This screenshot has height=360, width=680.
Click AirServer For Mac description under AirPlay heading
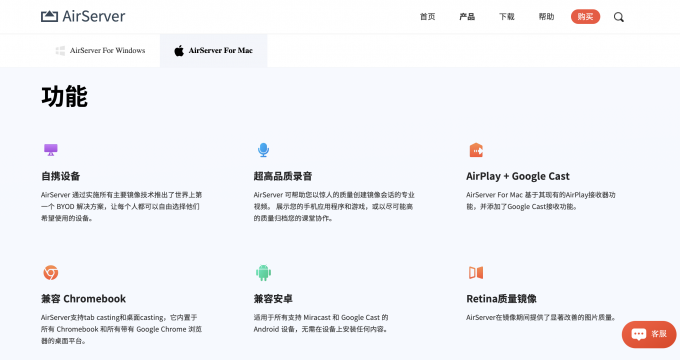point(541,201)
